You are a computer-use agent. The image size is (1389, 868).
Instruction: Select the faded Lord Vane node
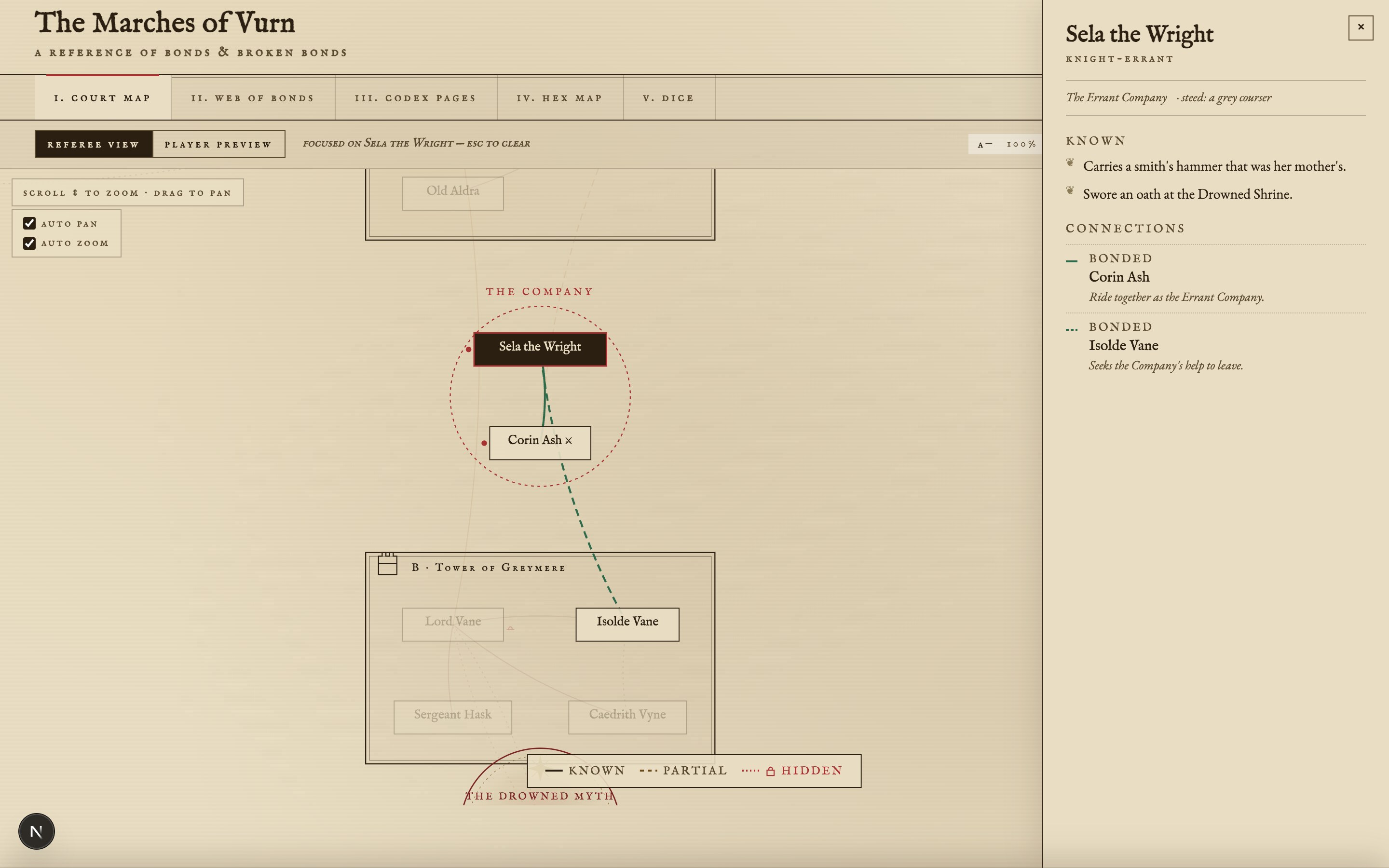(452, 624)
